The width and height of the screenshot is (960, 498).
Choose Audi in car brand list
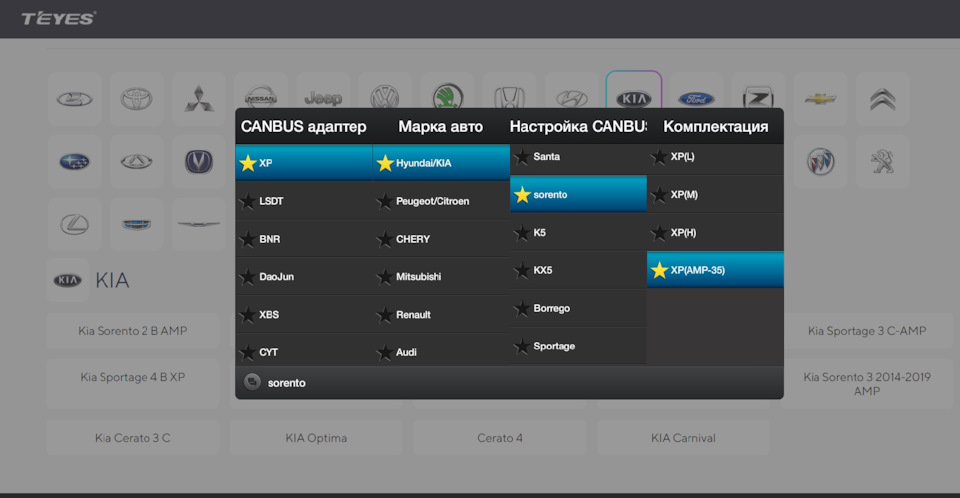coord(441,351)
